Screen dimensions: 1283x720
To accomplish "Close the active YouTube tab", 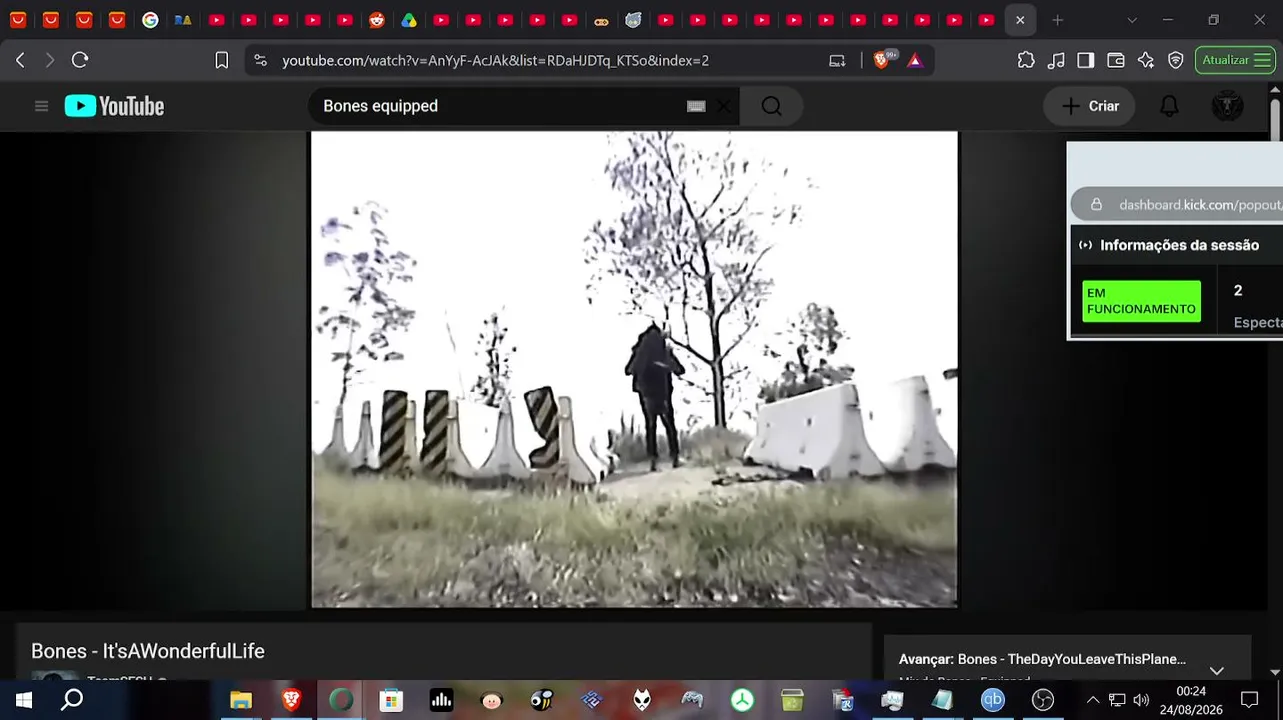I will pos(1019,20).
